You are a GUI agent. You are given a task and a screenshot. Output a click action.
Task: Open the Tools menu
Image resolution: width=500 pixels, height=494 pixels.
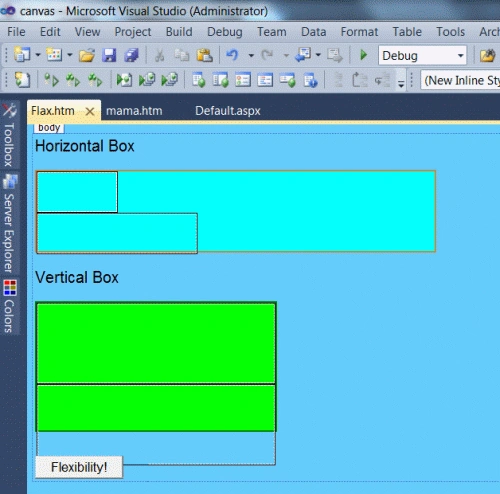pos(450,32)
